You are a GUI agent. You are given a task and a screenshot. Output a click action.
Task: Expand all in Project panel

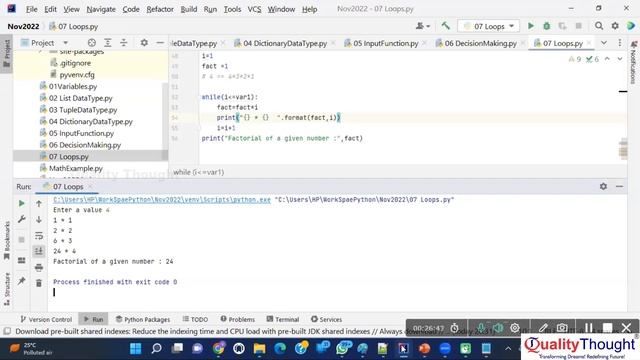(108, 42)
